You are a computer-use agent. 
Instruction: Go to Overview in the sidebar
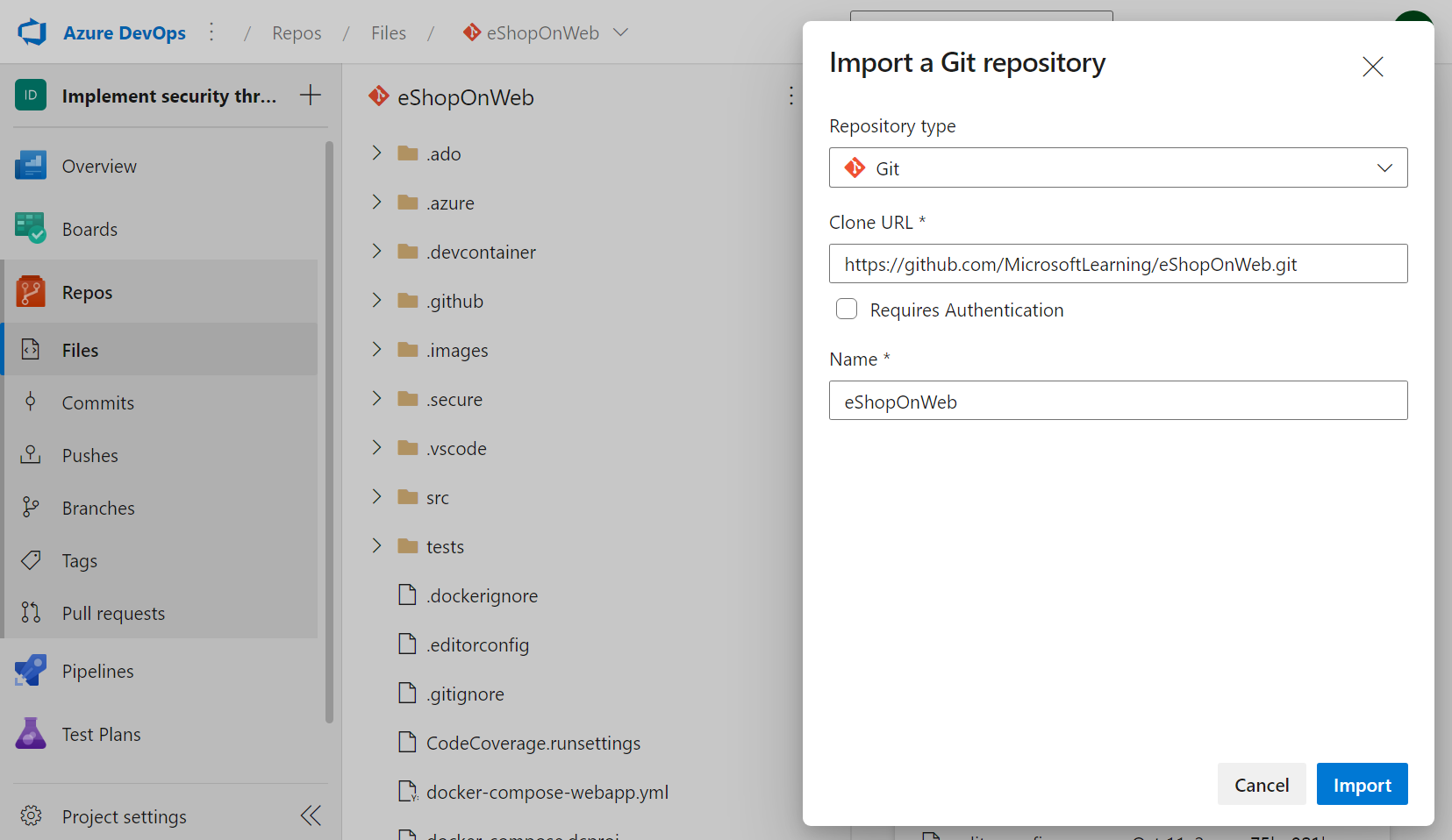99,167
